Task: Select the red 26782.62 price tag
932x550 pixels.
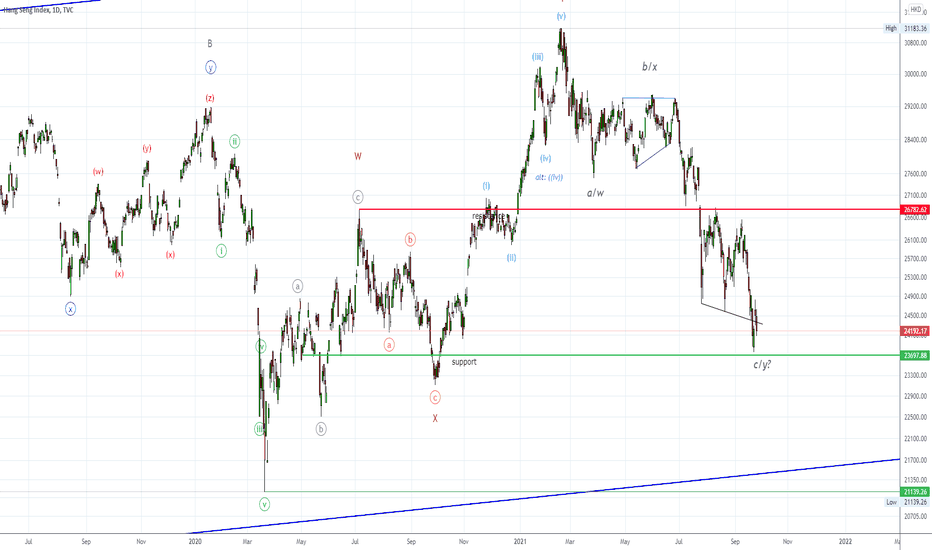Action: pos(915,209)
